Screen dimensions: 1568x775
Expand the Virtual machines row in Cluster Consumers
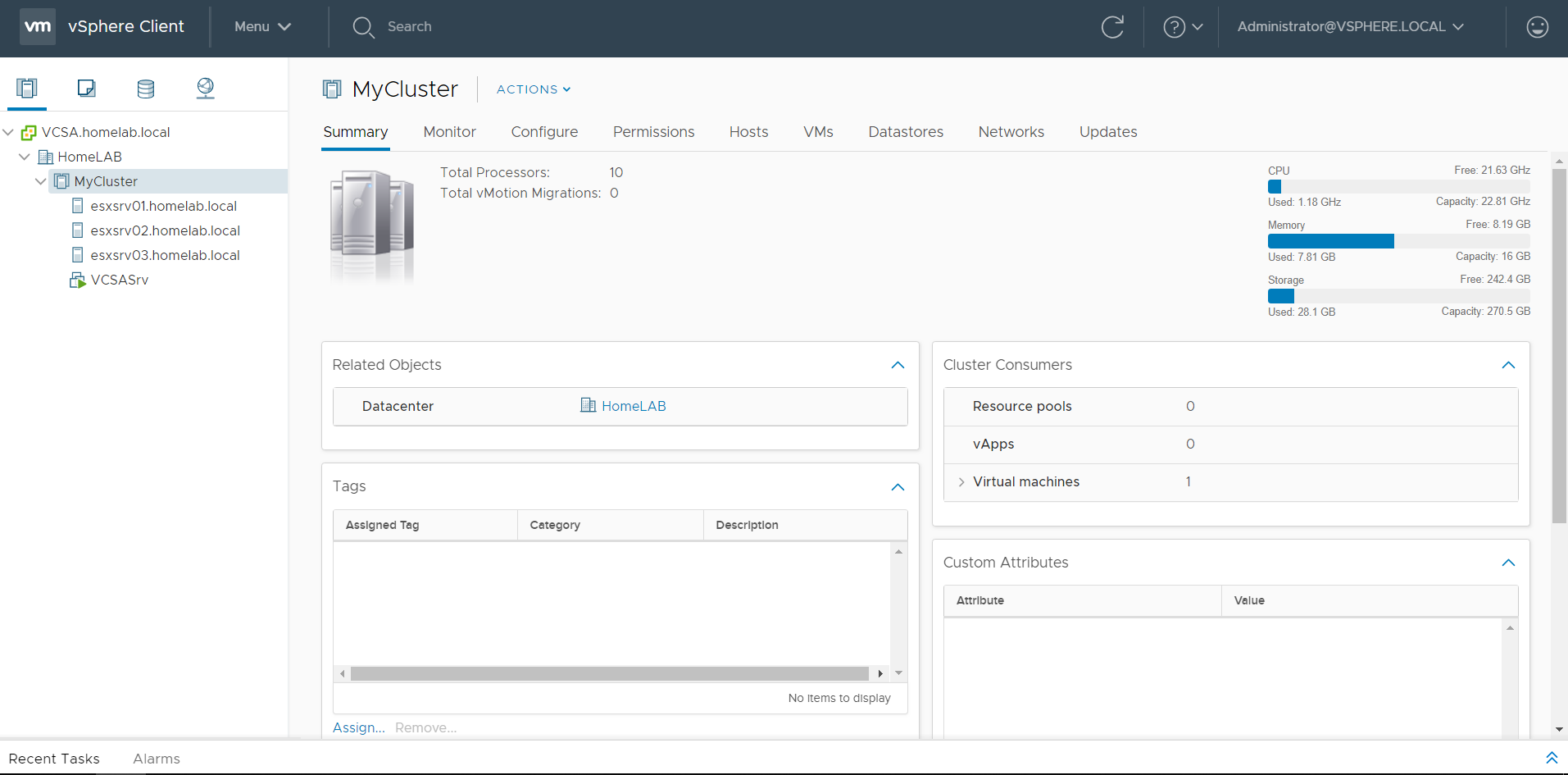pos(960,481)
